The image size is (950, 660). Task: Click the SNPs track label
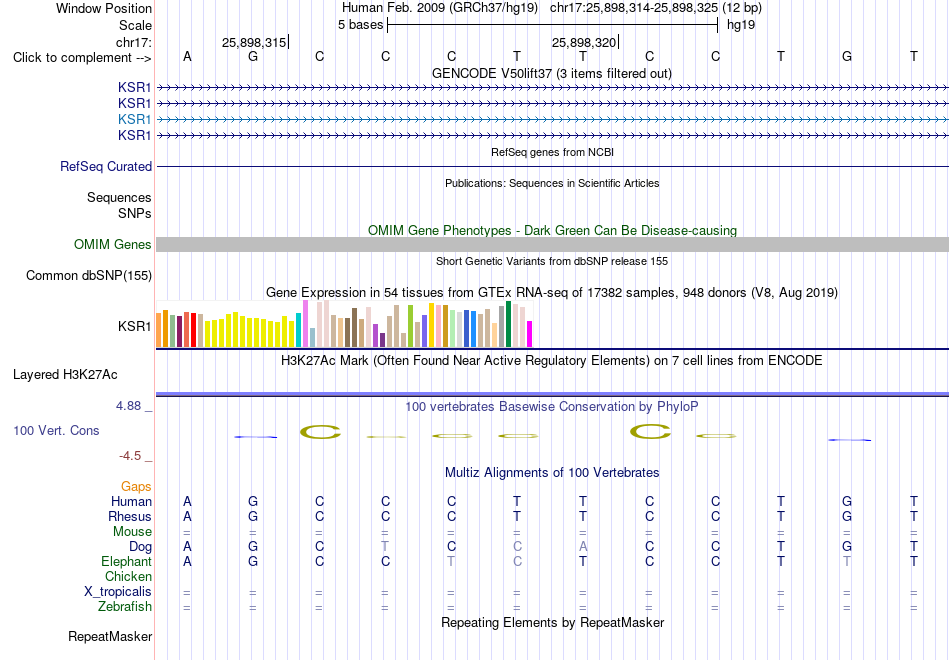(x=135, y=213)
